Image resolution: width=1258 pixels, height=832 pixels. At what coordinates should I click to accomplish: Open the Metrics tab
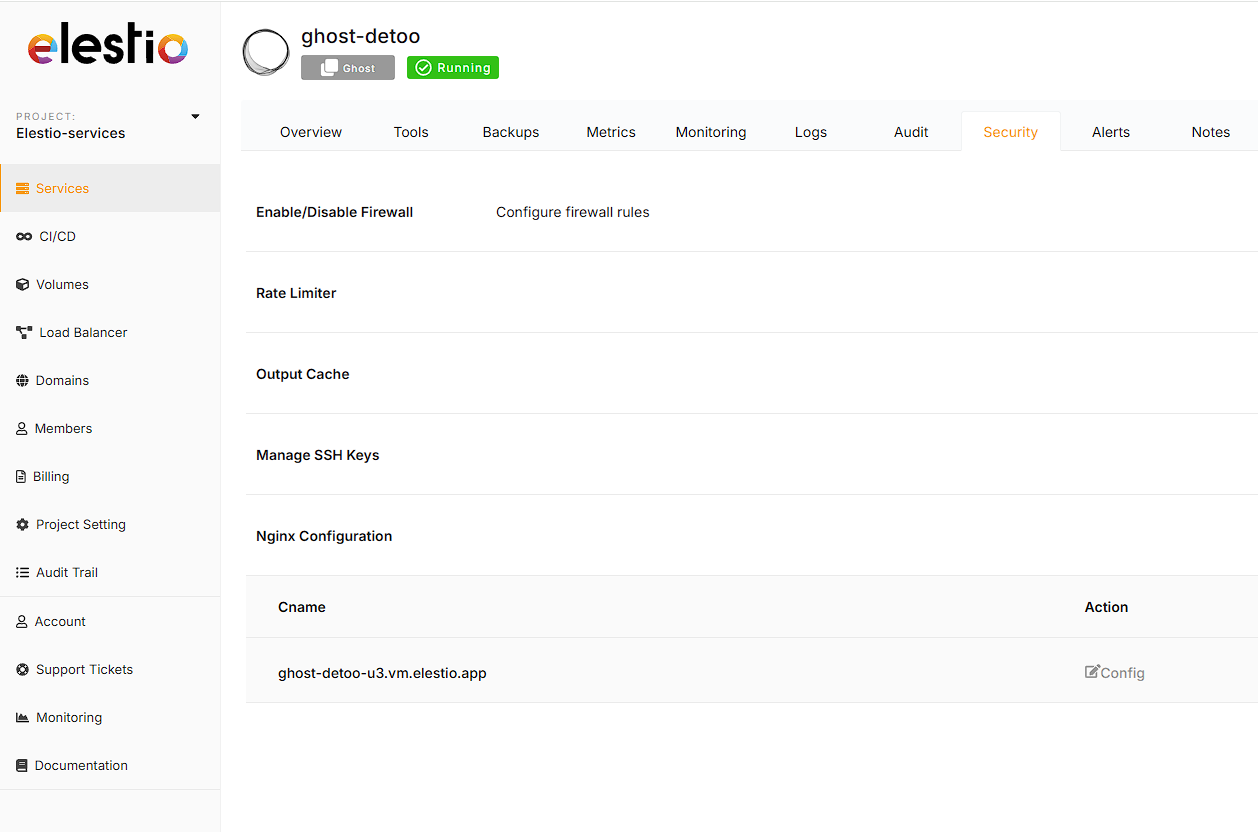coord(610,132)
